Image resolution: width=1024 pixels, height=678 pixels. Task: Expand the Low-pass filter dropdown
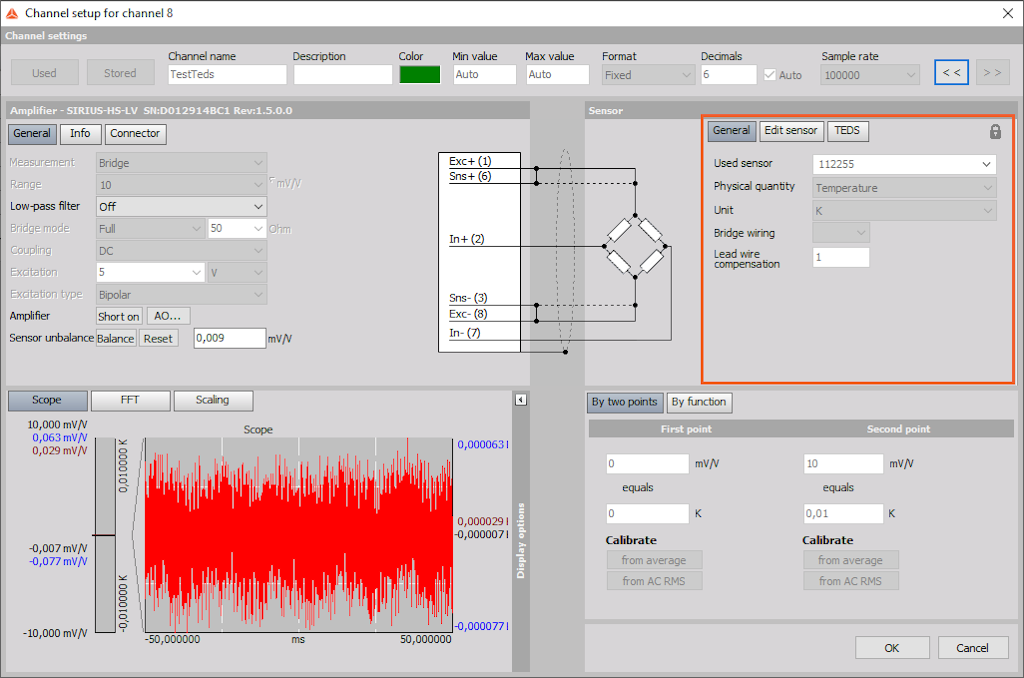(x=182, y=207)
